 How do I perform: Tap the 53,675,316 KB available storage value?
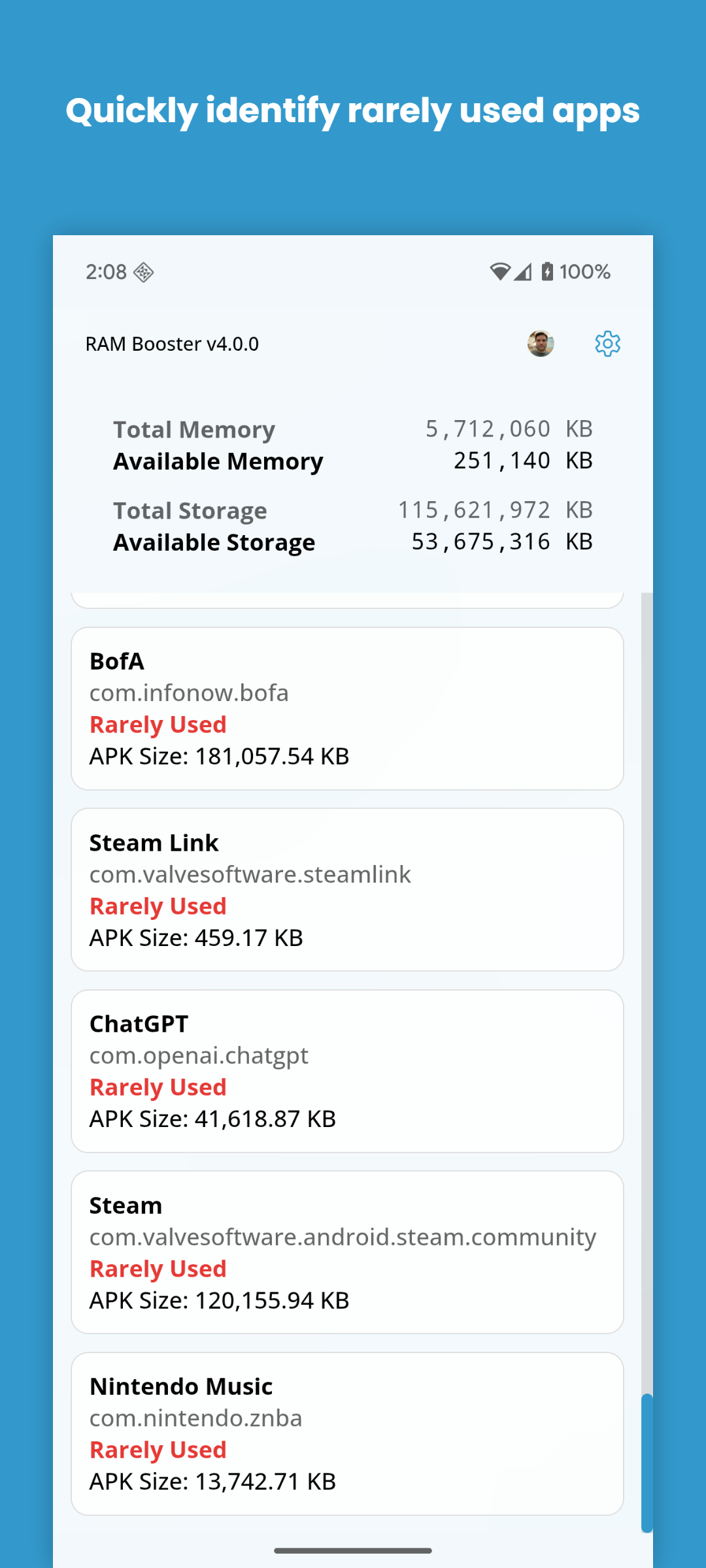(502, 541)
